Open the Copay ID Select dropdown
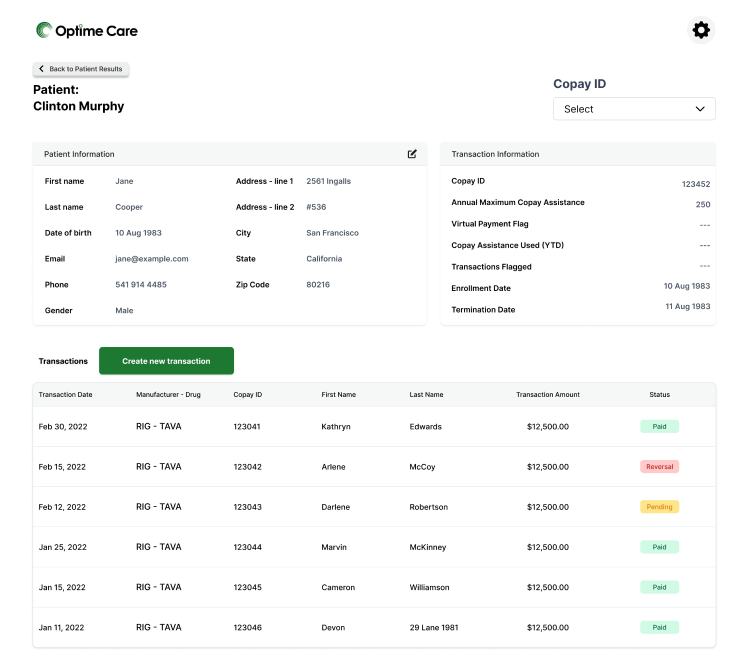 tap(634, 109)
